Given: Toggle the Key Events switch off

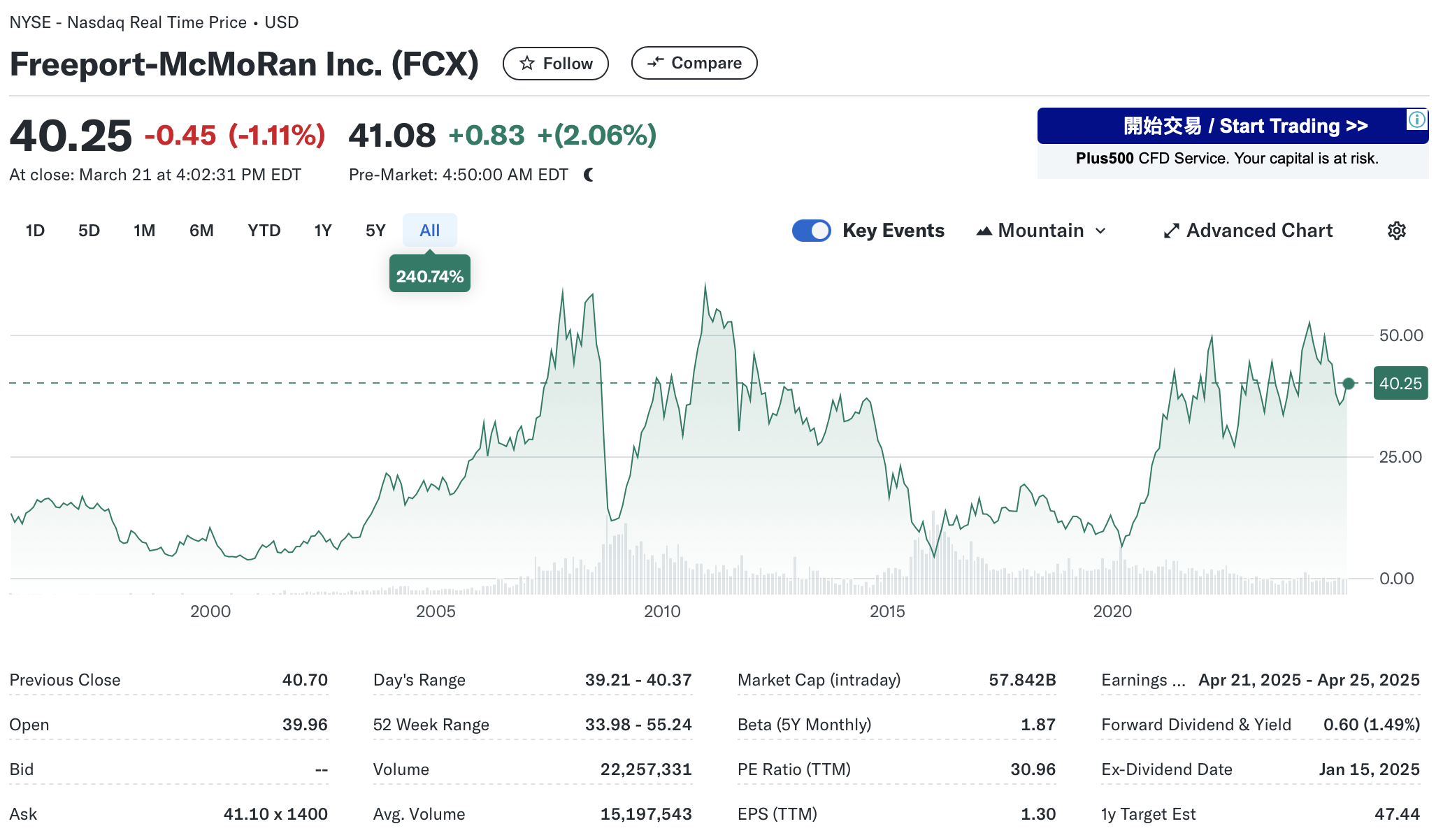Looking at the screenshot, I should tap(811, 231).
